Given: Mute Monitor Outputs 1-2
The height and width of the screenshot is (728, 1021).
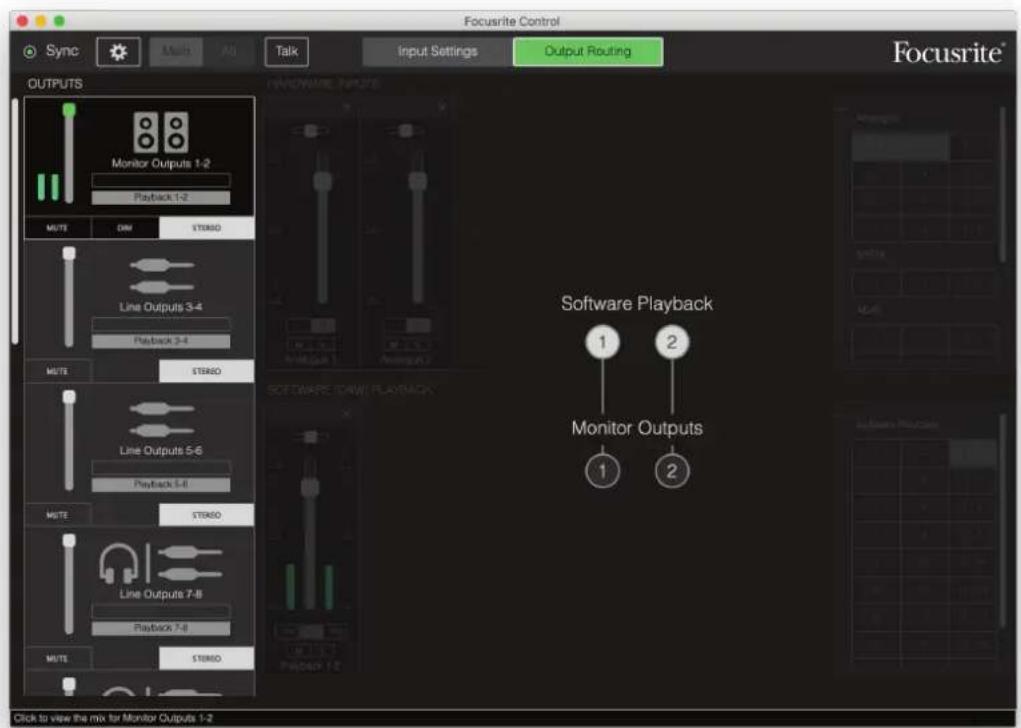Looking at the screenshot, I should click(57, 228).
